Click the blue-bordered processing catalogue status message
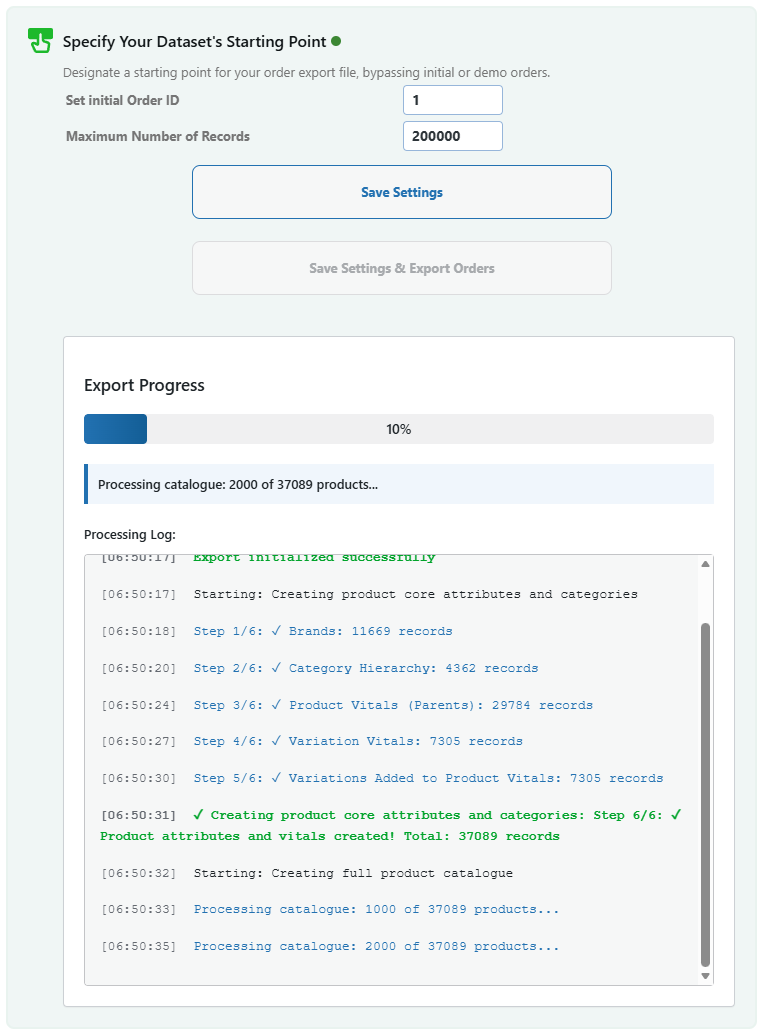Screen dimensions: 765x1036 coord(399,485)
